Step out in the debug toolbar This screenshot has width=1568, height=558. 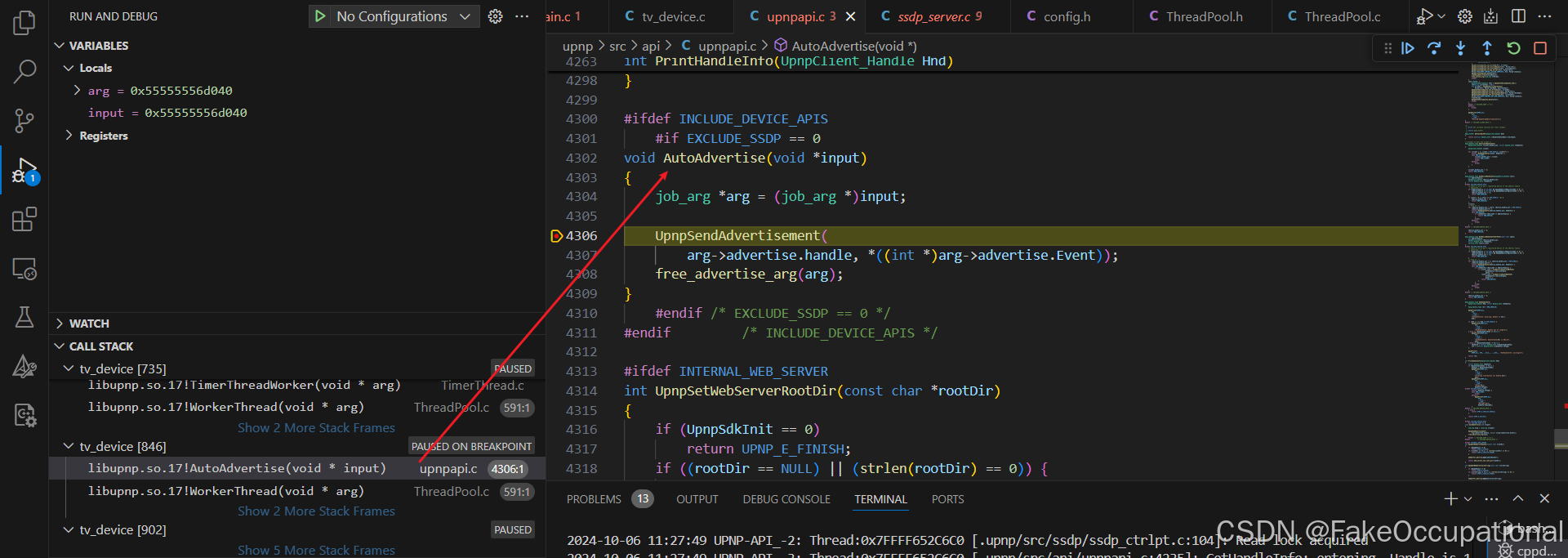tap(1487, 48)
